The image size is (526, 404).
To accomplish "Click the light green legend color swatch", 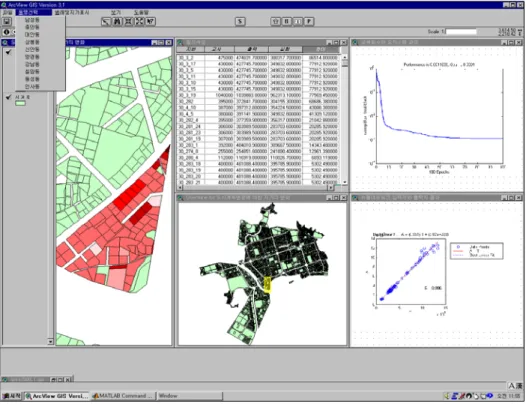I will pos(20,103).
